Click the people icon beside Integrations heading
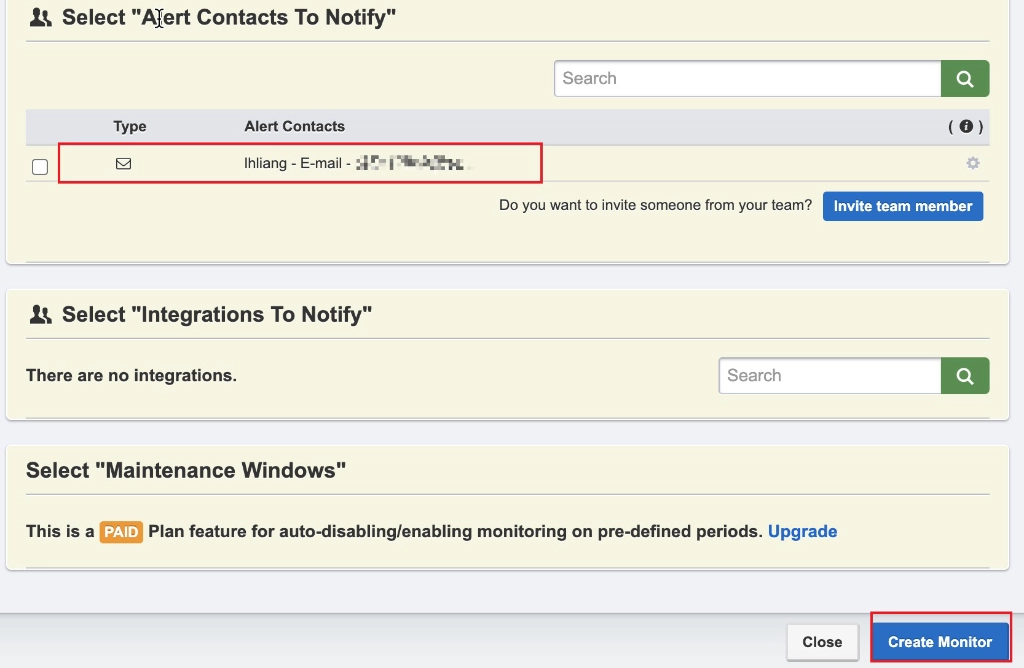 click(x=40, y=315)
